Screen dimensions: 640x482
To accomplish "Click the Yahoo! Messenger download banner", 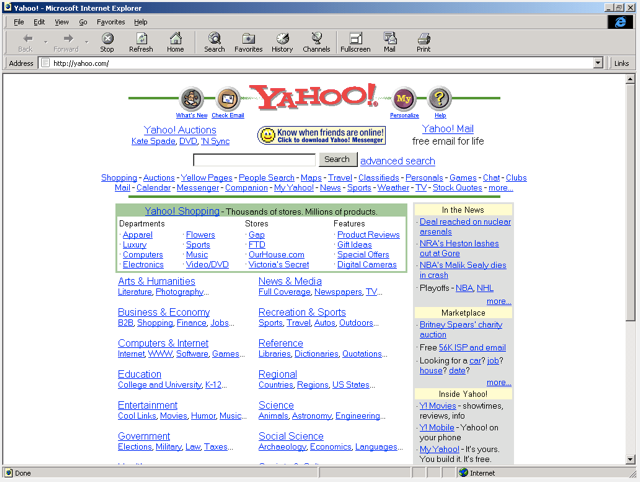I will (x=322, y=136).
